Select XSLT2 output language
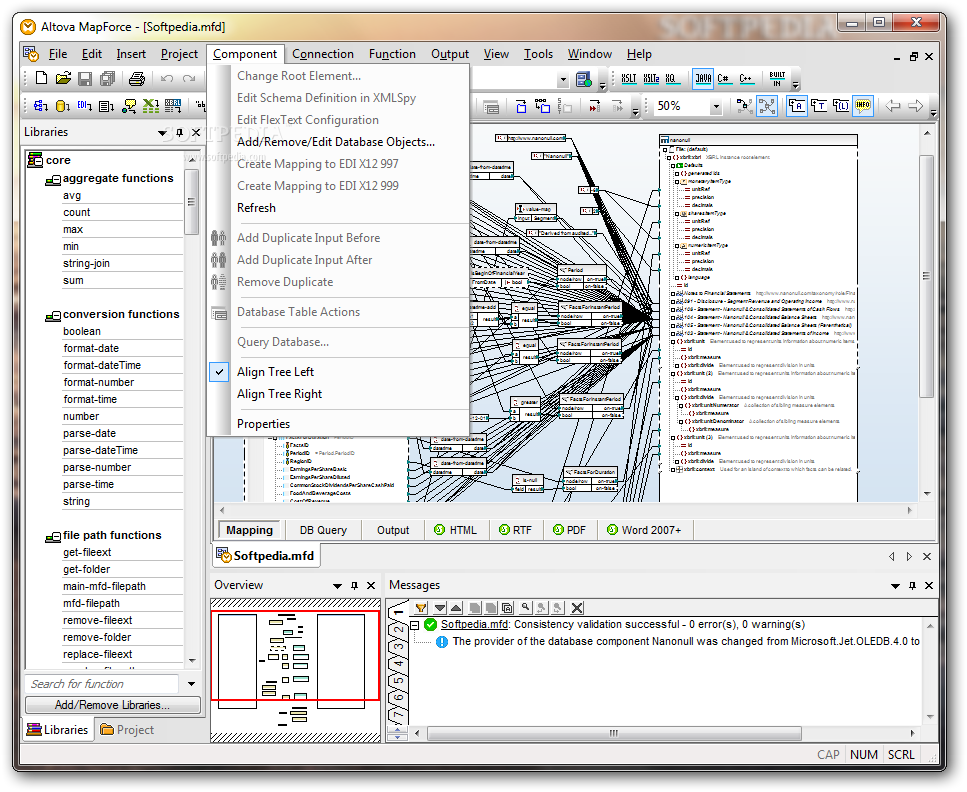Image resolution: width=967 pixels, height=792 pixels. 651,78
